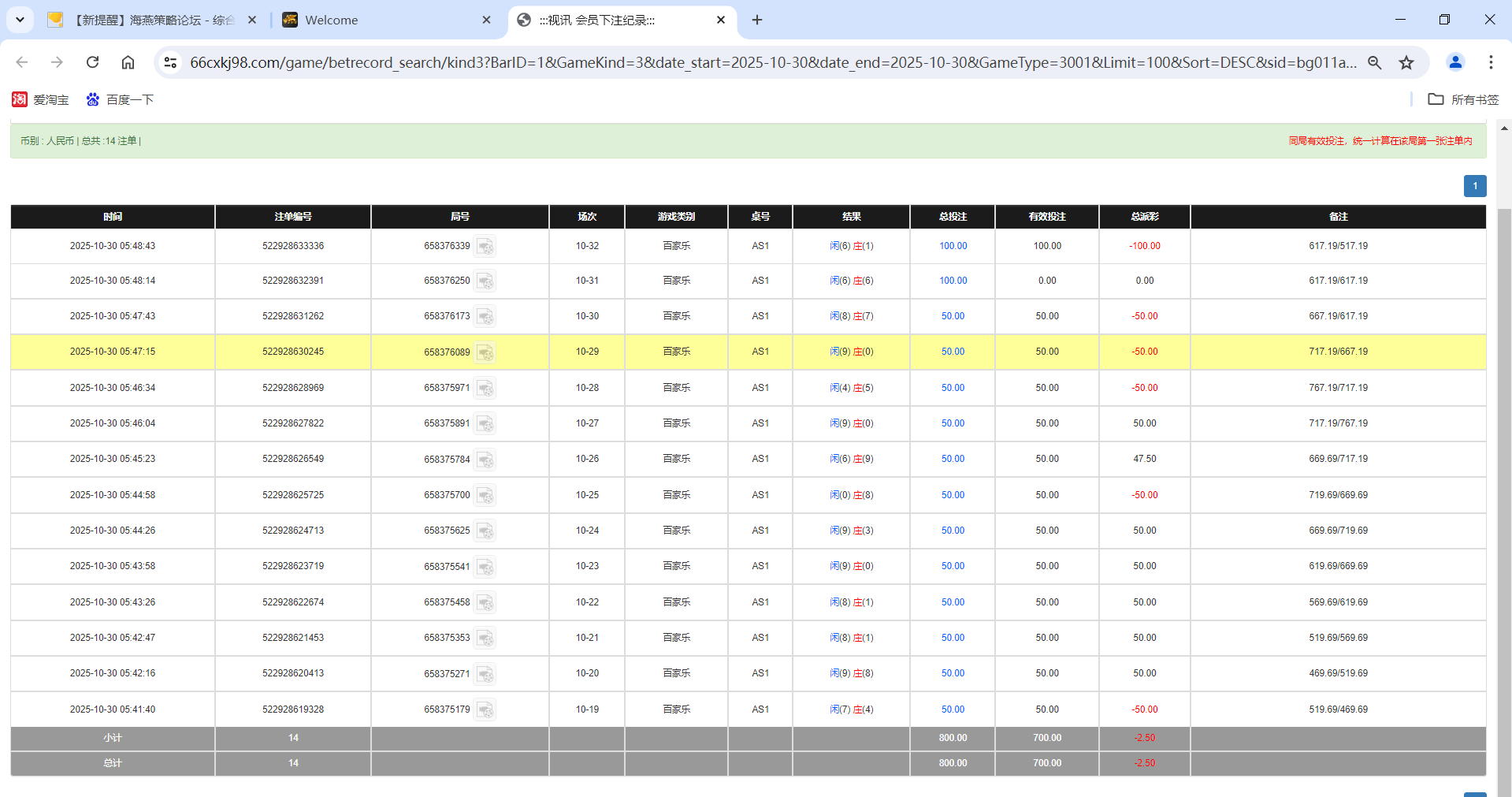
Task: Open the replay icon for round 658375971
Action: 486,388
